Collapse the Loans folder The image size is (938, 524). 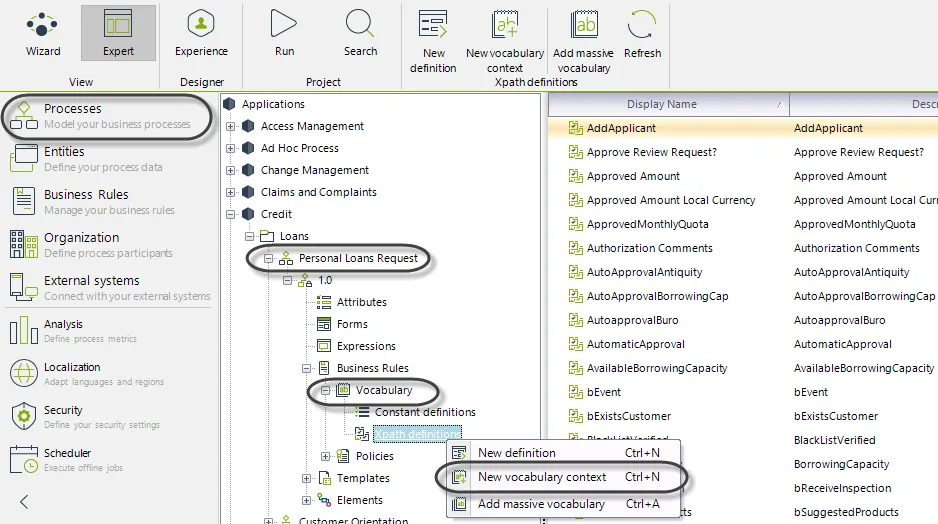(x=249, y=237)
